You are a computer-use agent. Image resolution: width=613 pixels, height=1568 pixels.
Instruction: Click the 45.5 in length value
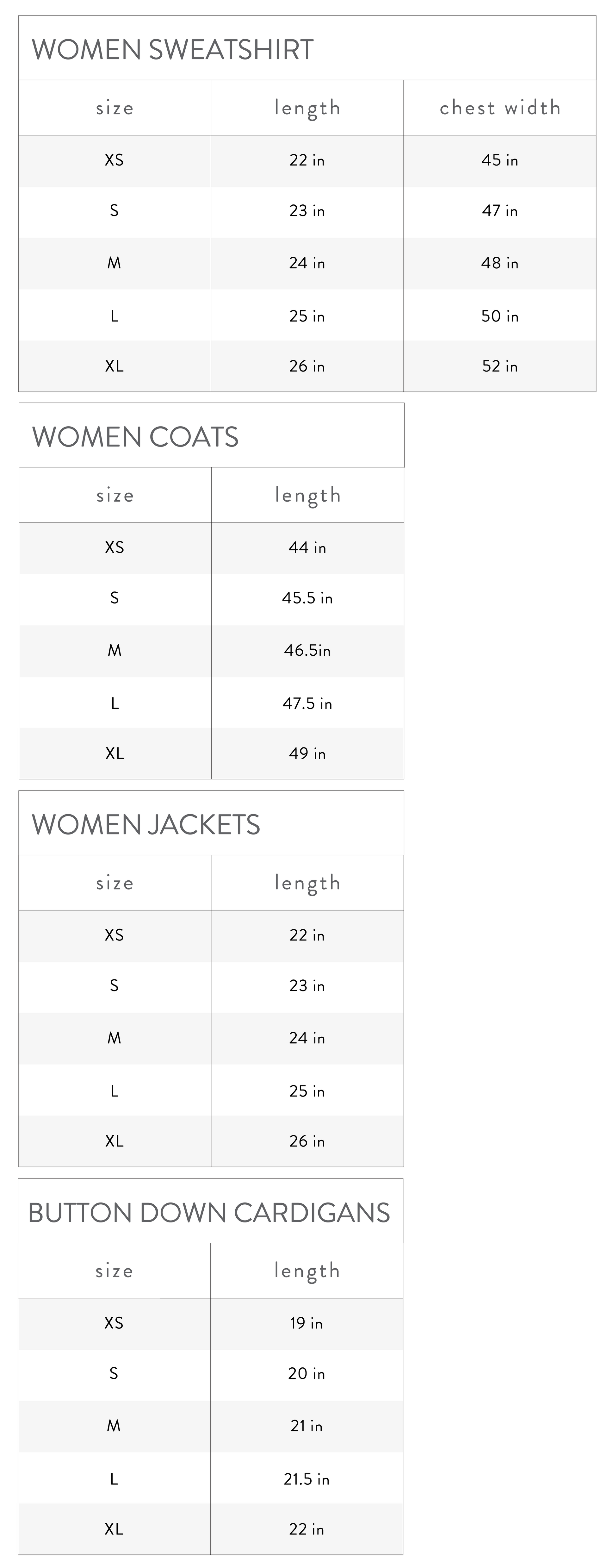[307, 598]
